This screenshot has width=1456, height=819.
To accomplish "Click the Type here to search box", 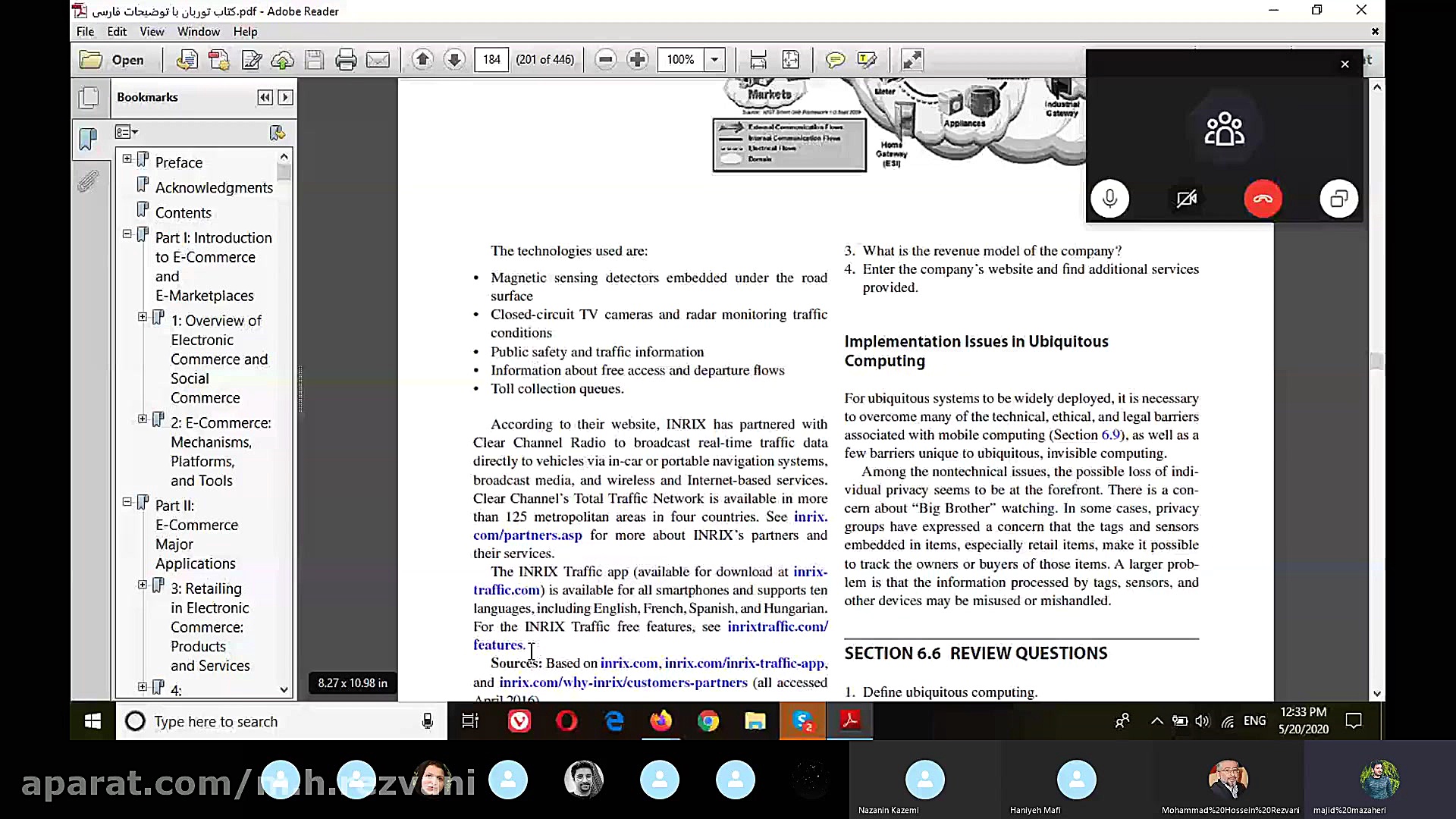I will pyautogui.click(x=281, y=721).
